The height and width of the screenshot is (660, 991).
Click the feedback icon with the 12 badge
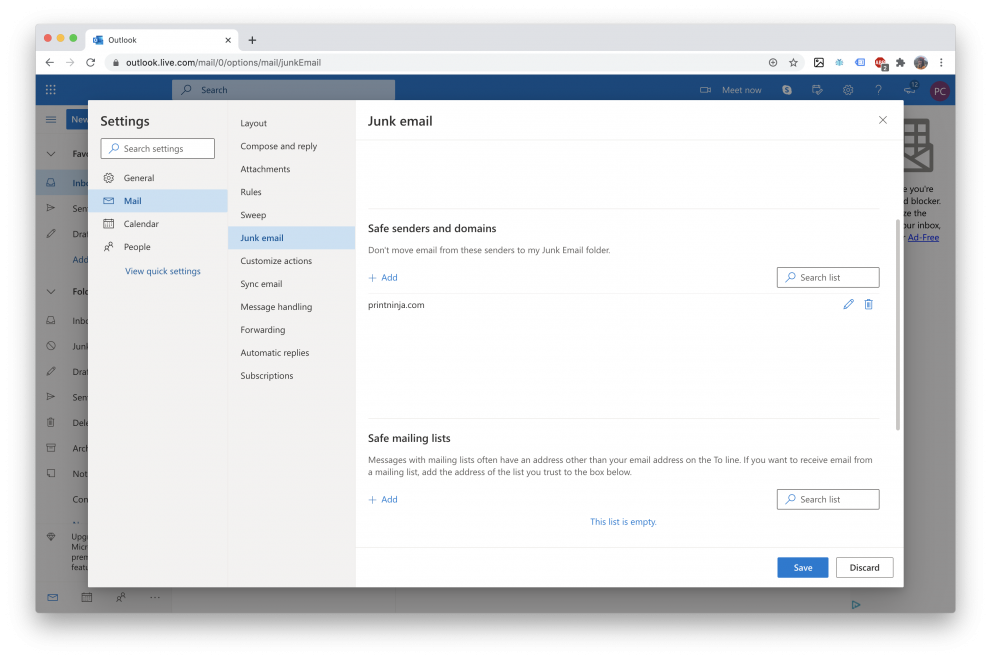pos(909,89)
